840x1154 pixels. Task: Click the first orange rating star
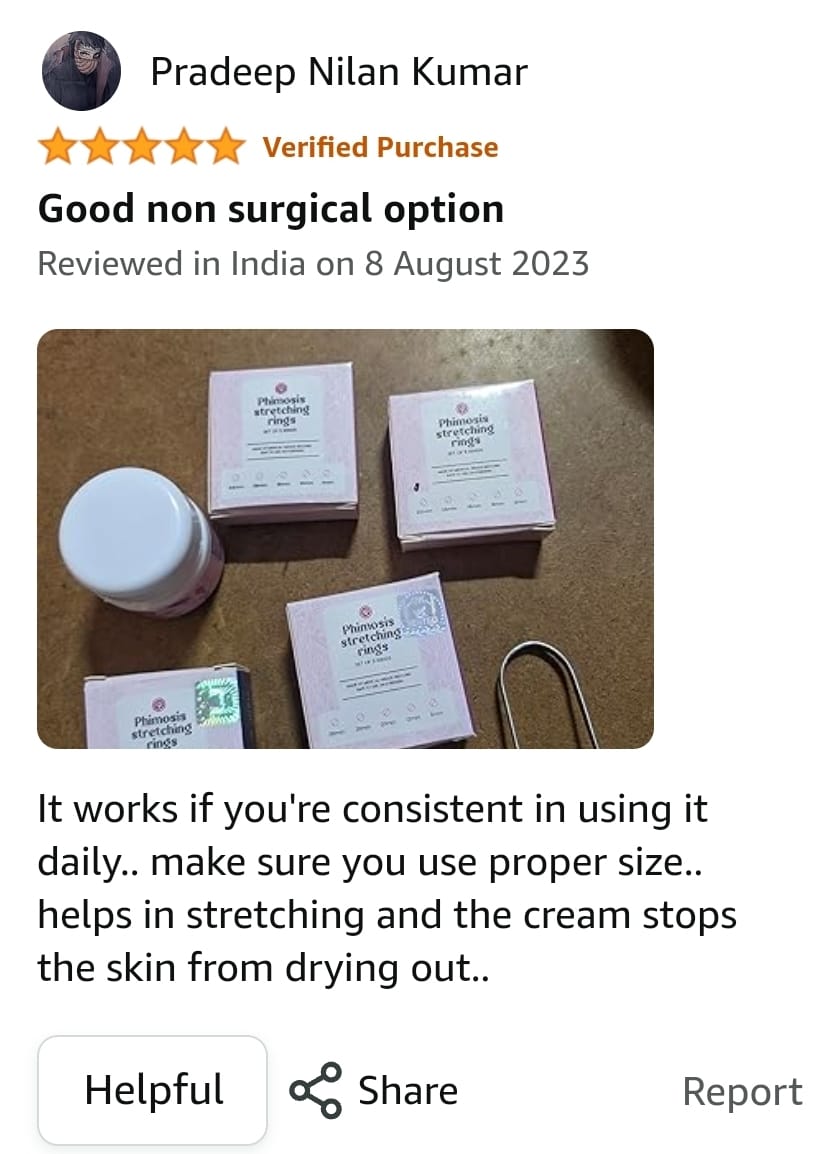point(58,146)
